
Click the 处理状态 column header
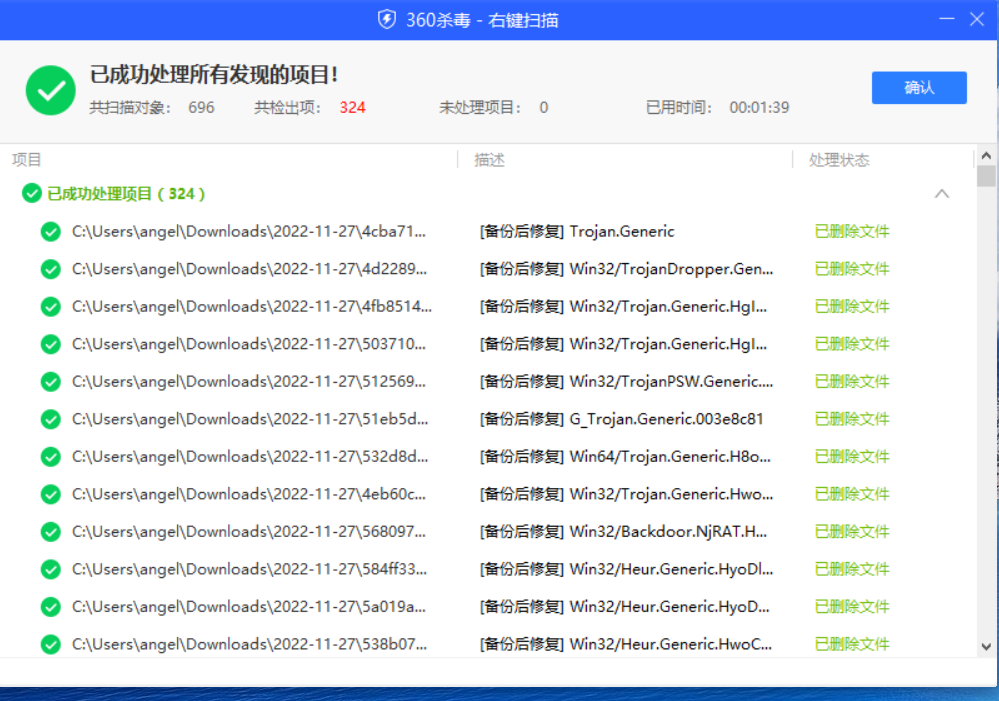839,159
